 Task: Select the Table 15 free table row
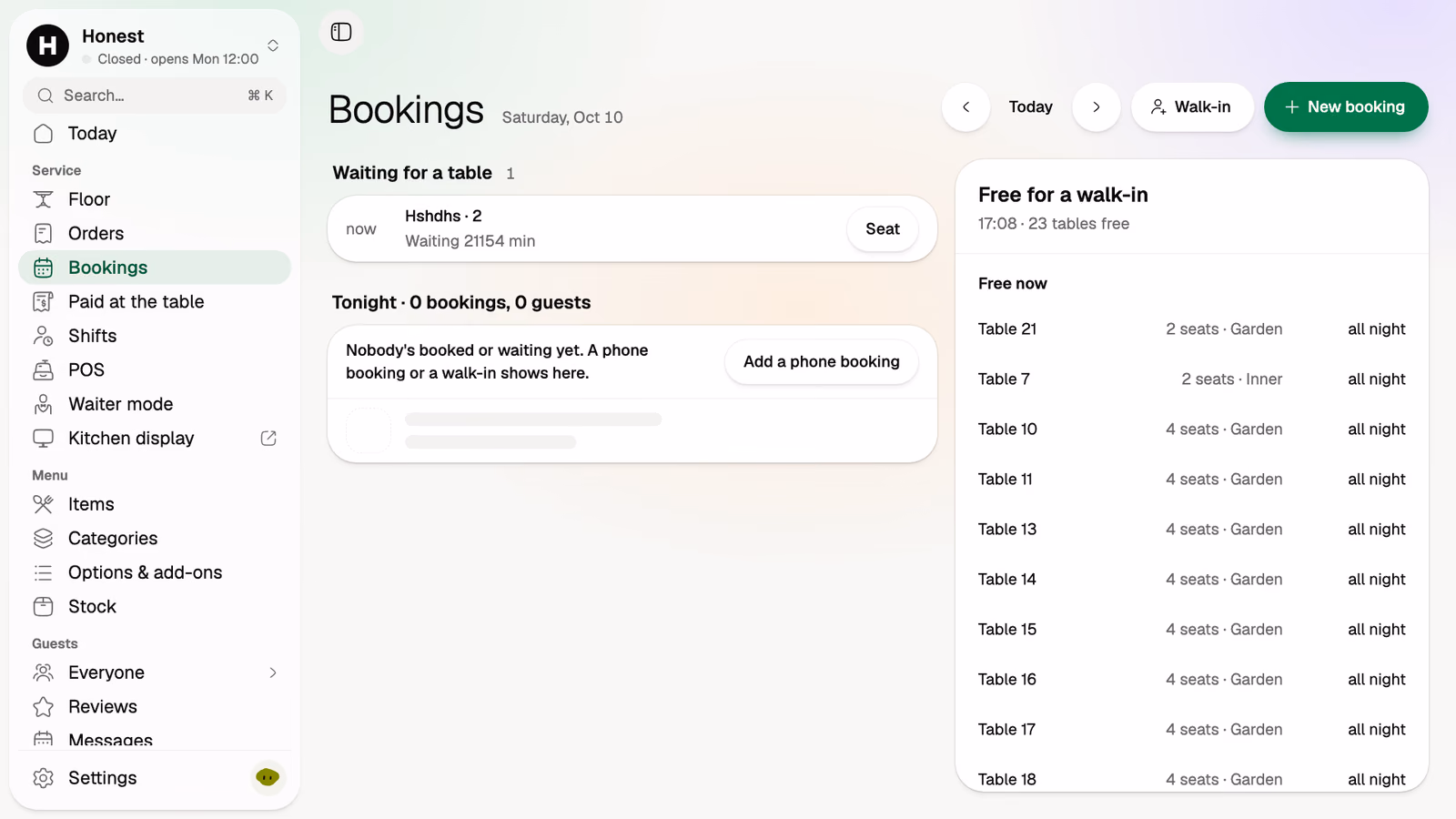pos(1192,630)
